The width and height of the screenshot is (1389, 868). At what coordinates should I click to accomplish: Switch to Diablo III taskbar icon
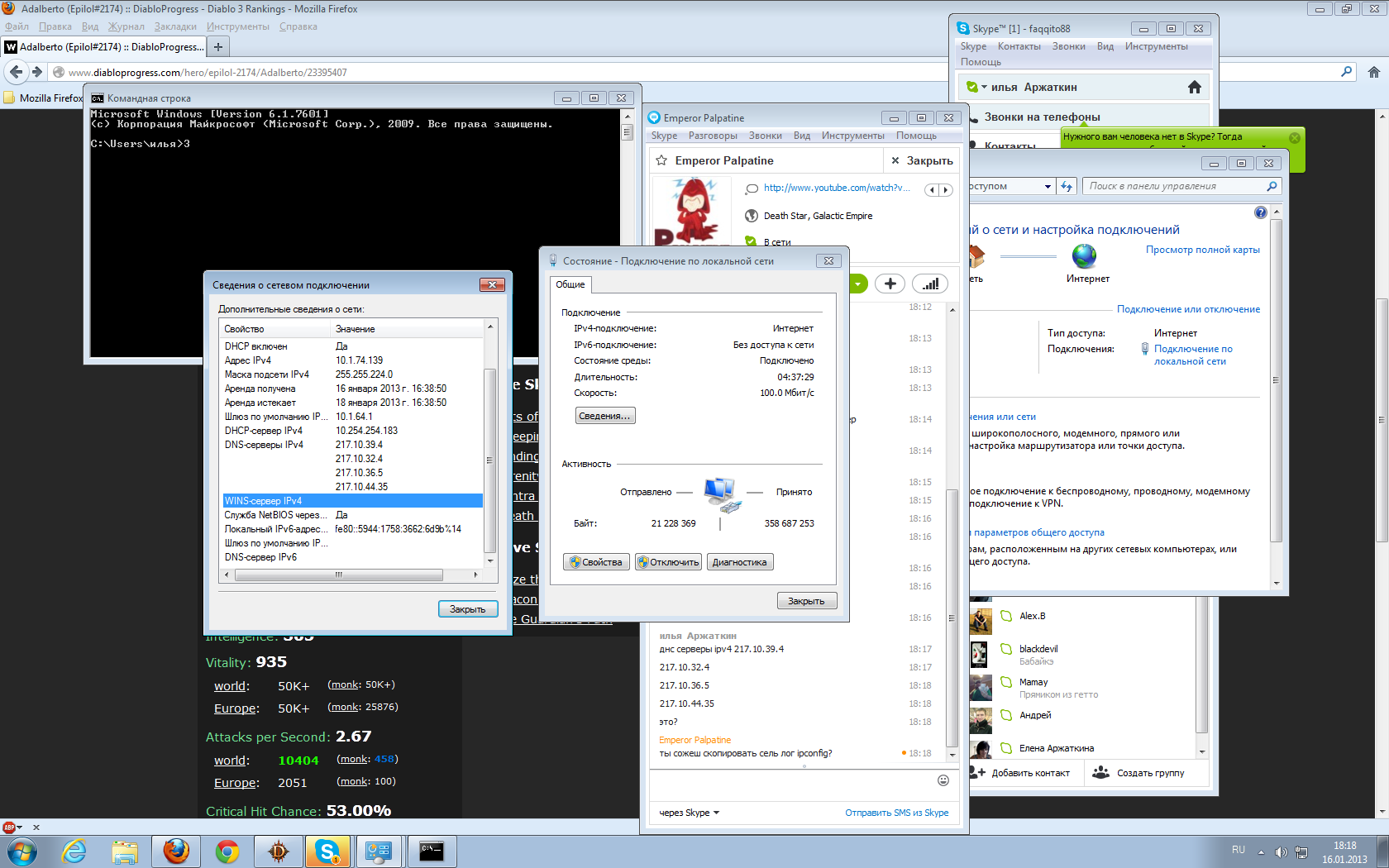(279, 851)
